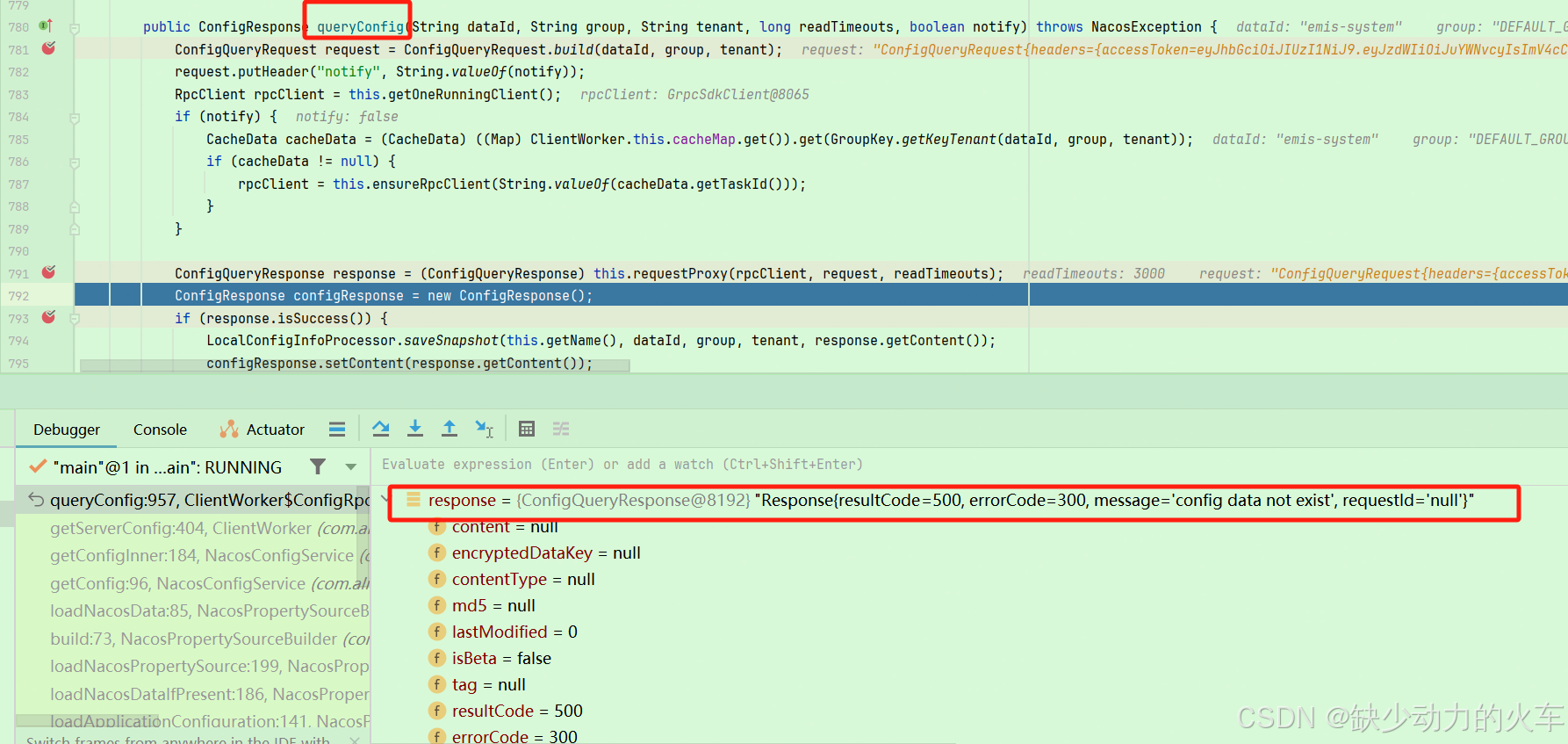Click the 'readTimeouts: 3000' inline value
Screen dimensions: 1568x744
(1094, 273)
